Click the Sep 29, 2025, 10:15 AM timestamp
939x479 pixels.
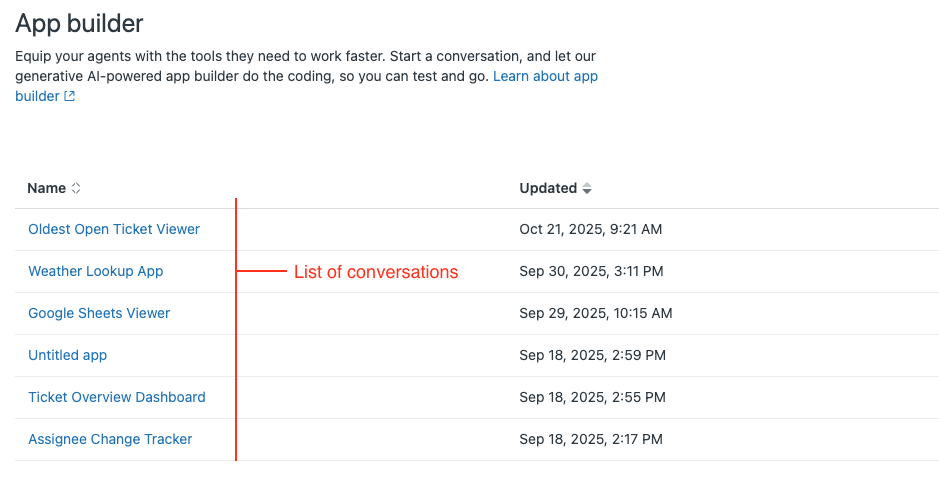coord(596,313)
